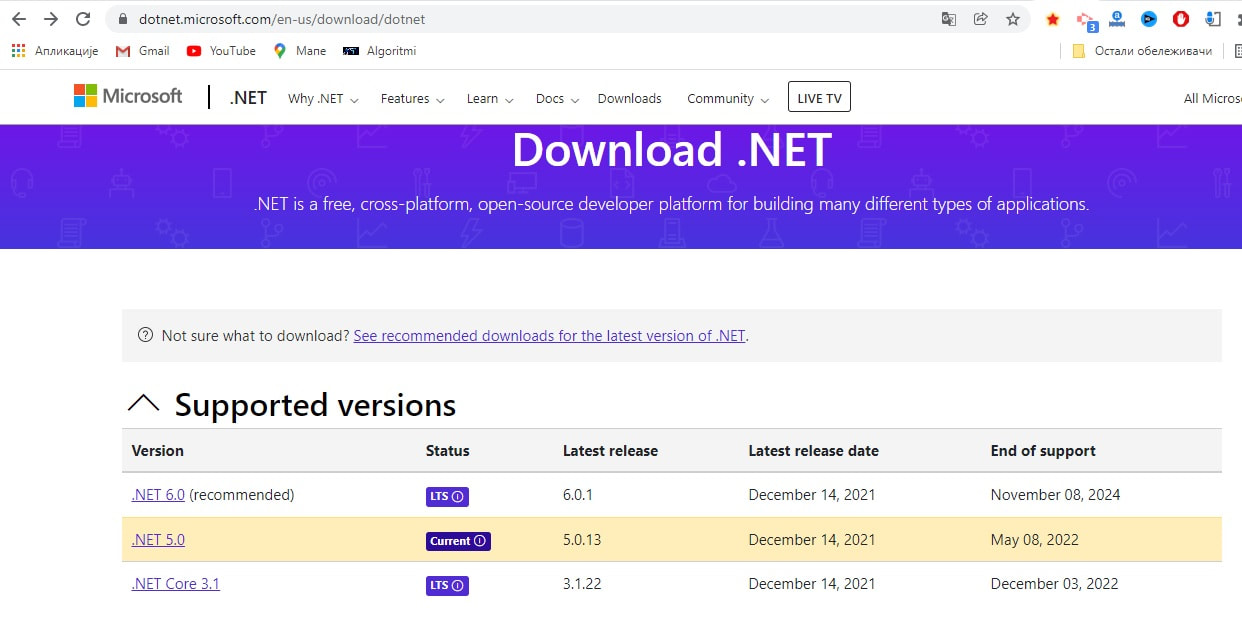Click the LTS badge for .NET 6.0
Image resolution: width=1242 pixels, height=617 pixels.
[x=447, y=496]
